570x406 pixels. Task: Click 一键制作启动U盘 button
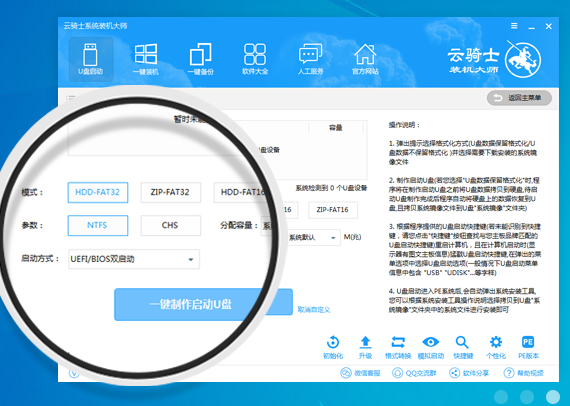203,305
